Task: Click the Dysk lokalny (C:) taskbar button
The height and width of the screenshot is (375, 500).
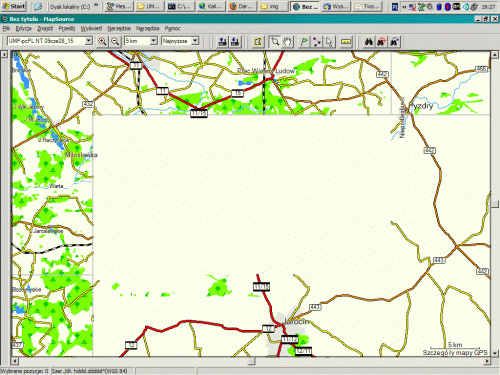Action: pyautogui.click(x=70, y=6)
